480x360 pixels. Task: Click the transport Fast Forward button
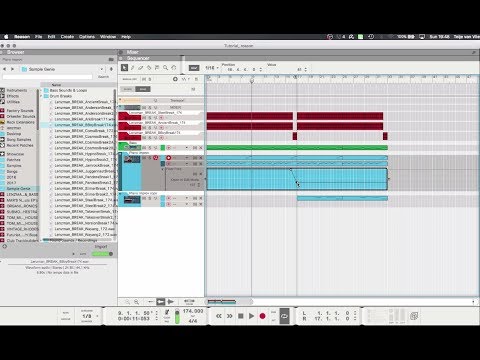230,316
